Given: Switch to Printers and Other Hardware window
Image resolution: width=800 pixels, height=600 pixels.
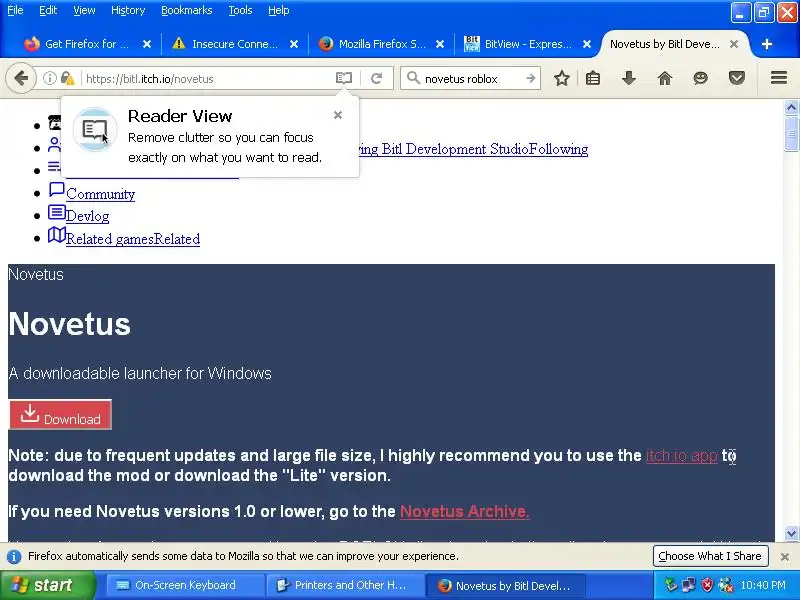Looking at the screenshot, I should click(x=344, y=585).
